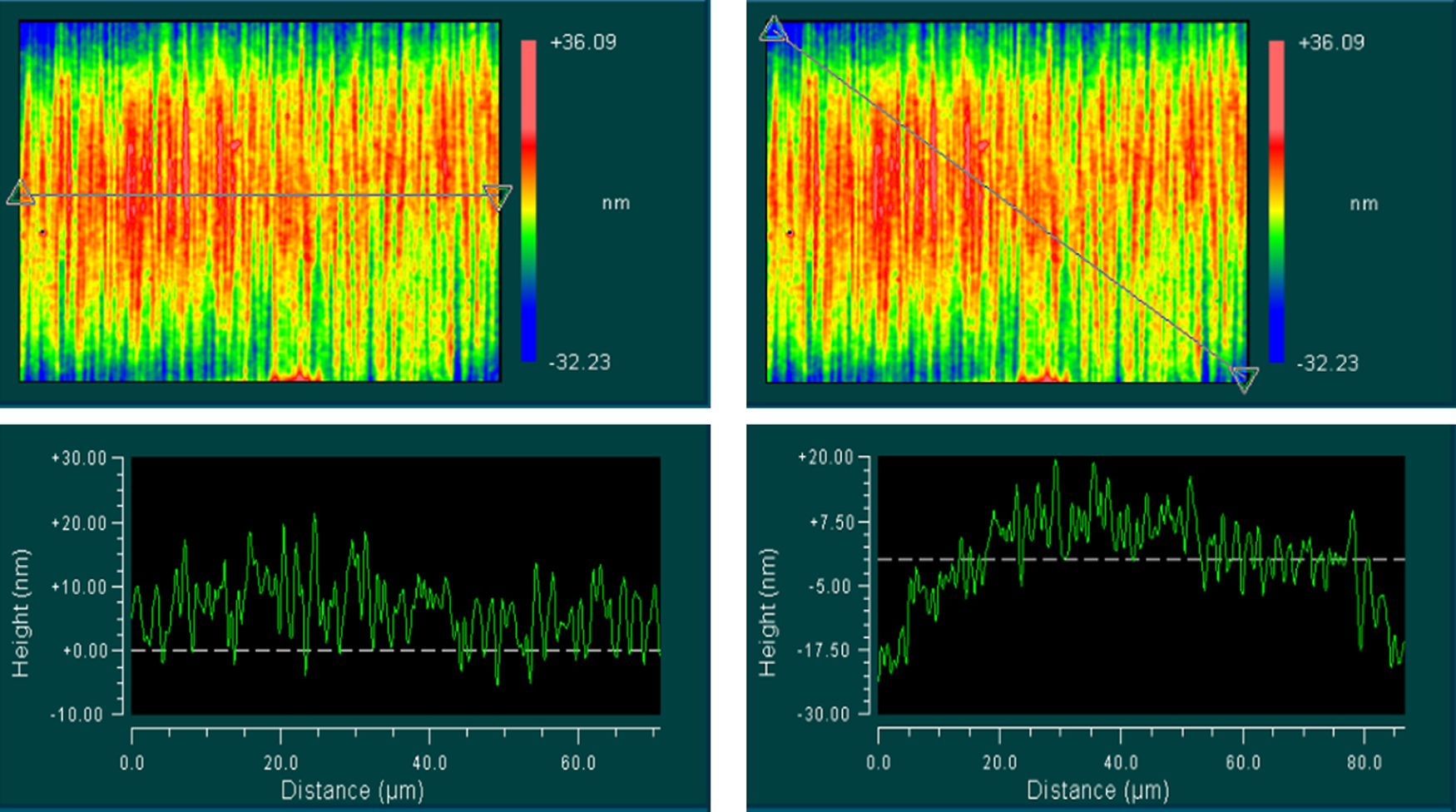The height and width of the screenshot is (812, 1456).
Task: Click +30.00 tick label on left plot
Action: [x=79, y=458]
